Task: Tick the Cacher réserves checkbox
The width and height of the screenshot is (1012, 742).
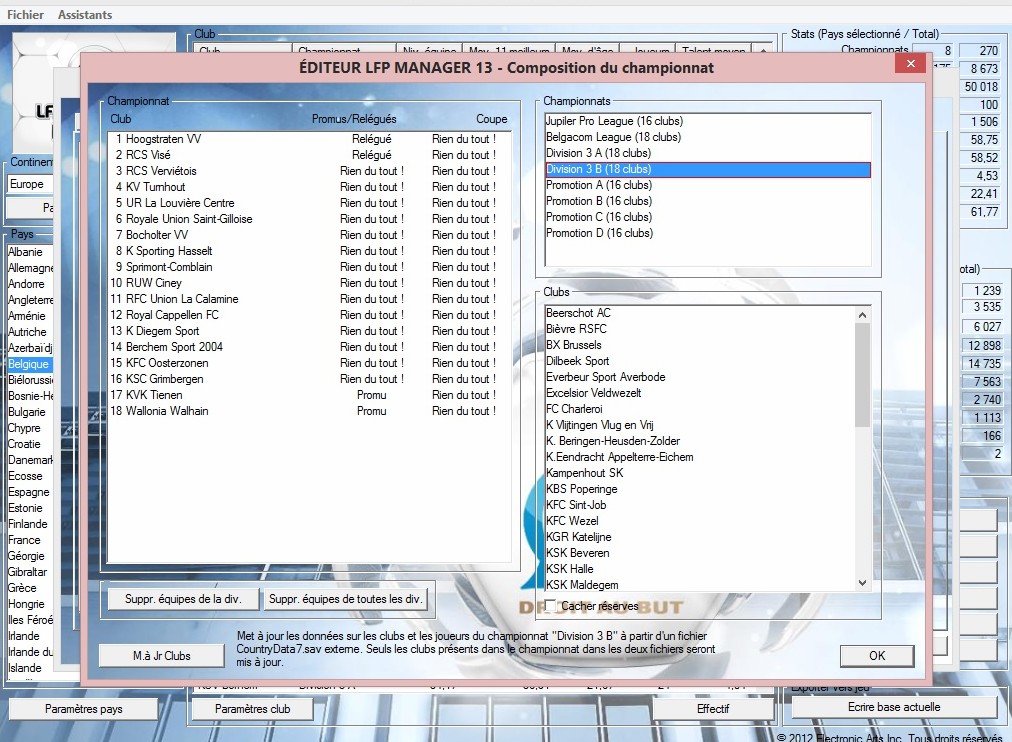Action: (x=551, y=606)
